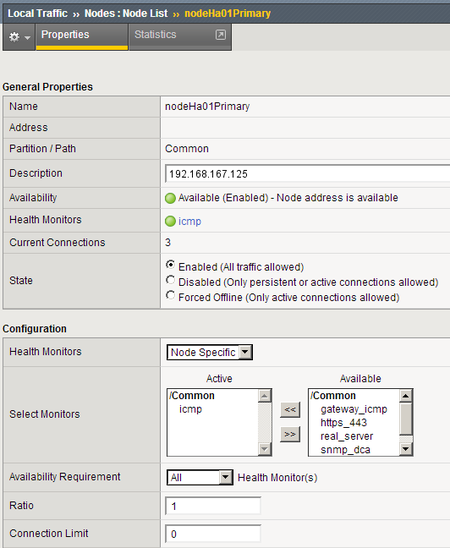450x548 pixels.
Task: Open Statistics in new window icon
Action: pos(220,35)
